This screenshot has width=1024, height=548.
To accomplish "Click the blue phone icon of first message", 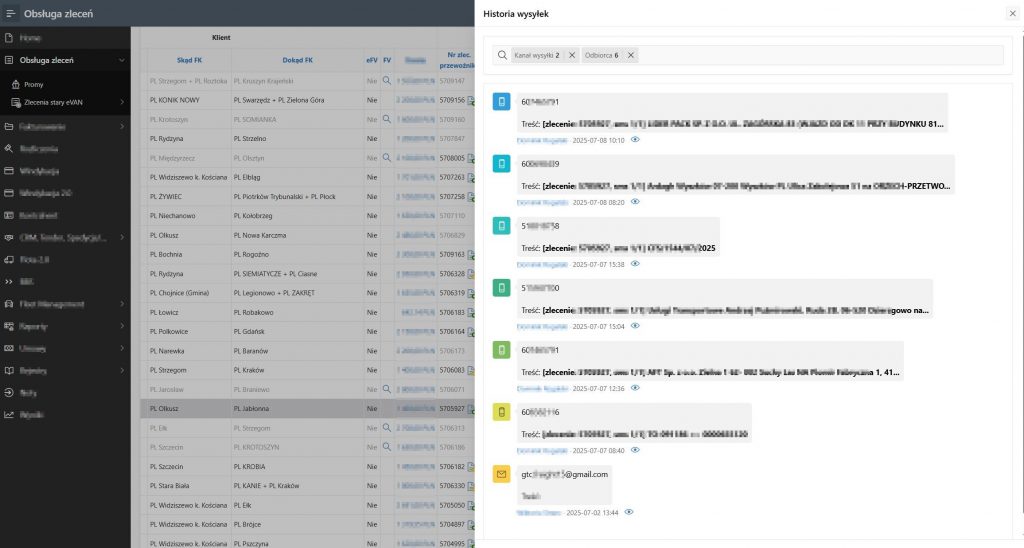I will pyautogui.click(x=502, y=102).
